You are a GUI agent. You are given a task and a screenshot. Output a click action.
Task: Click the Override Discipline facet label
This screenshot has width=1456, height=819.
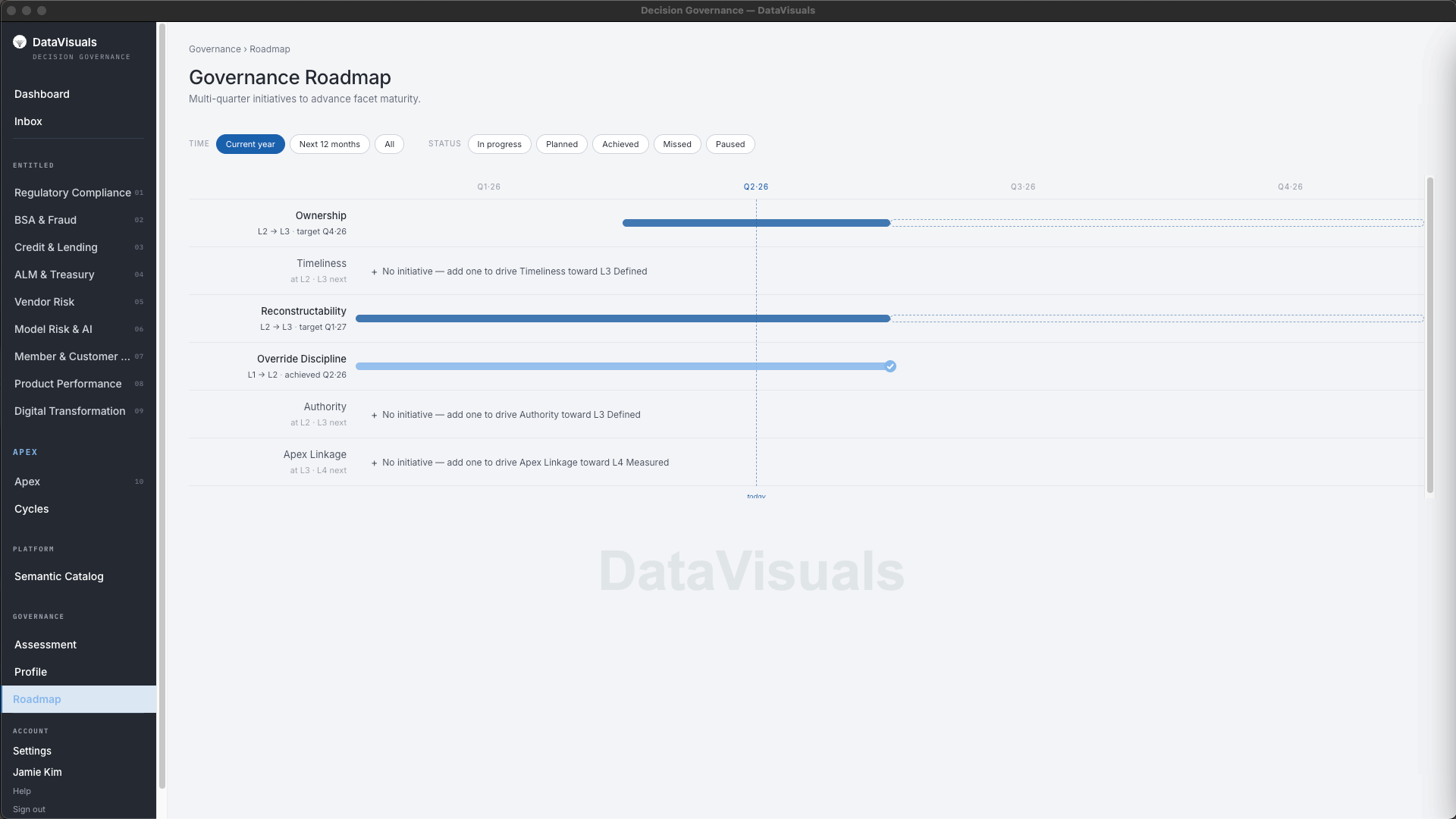click(302, 359)
